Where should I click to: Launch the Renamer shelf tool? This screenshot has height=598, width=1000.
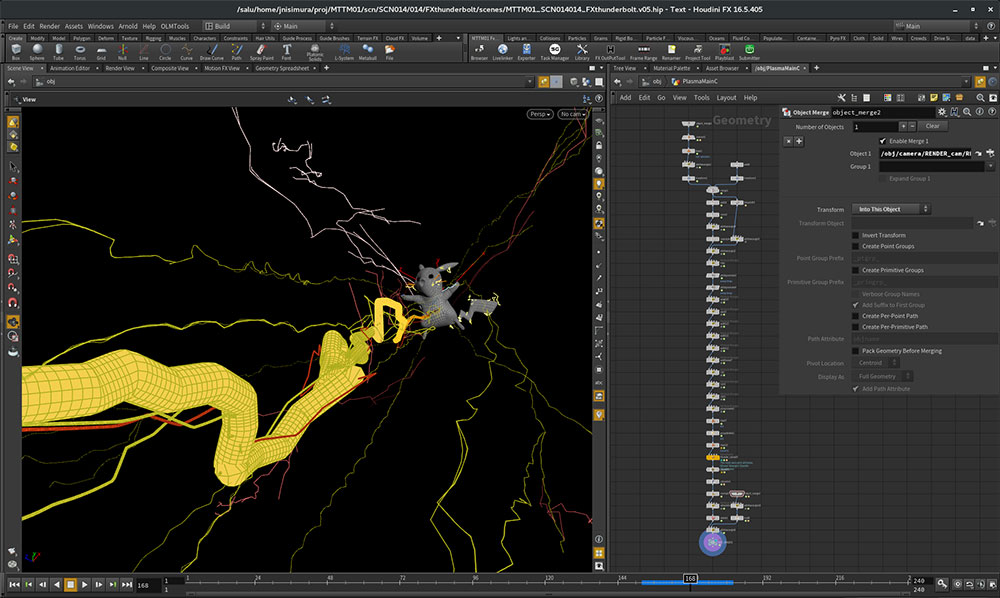pyautogui.click(x=671, y=52)
